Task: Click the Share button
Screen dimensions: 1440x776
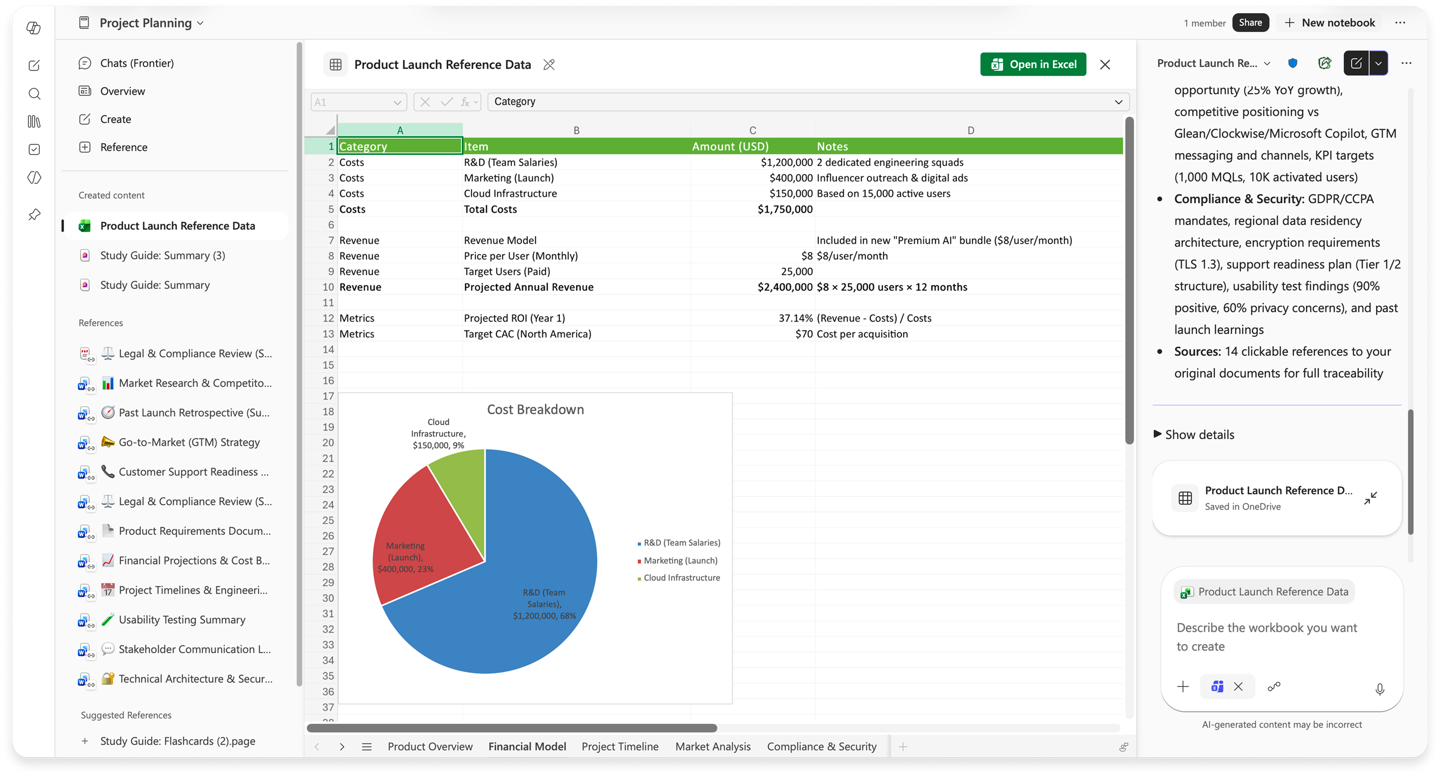Action: click(1250, 23)
